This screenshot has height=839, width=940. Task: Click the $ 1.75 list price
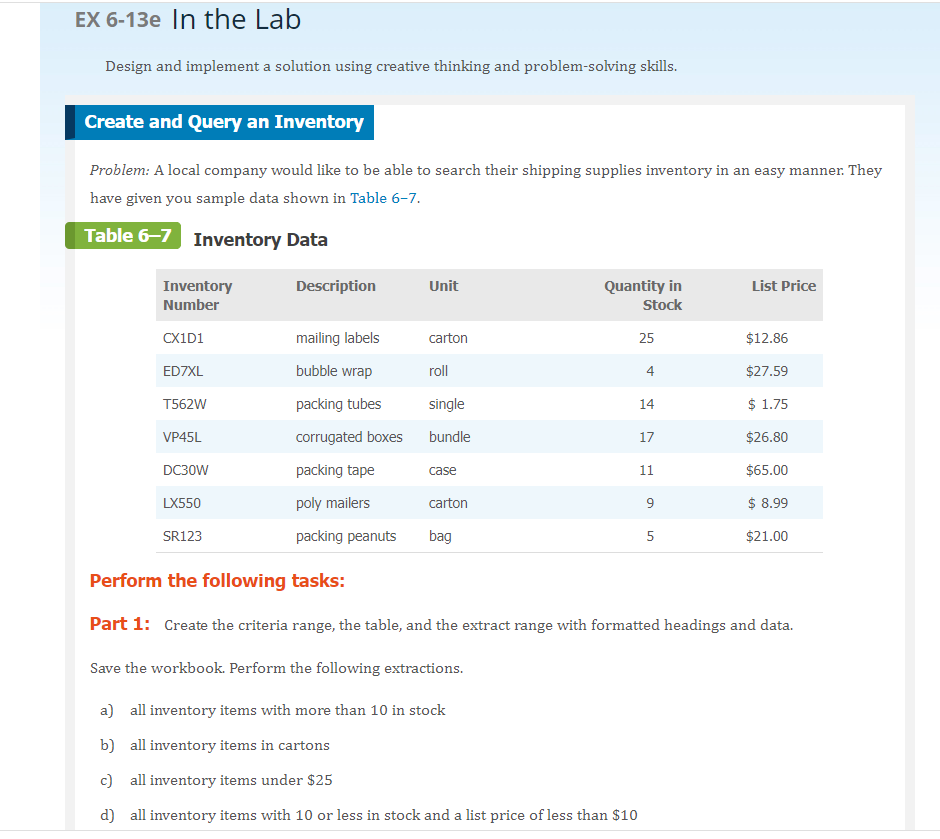pos(767,404)
